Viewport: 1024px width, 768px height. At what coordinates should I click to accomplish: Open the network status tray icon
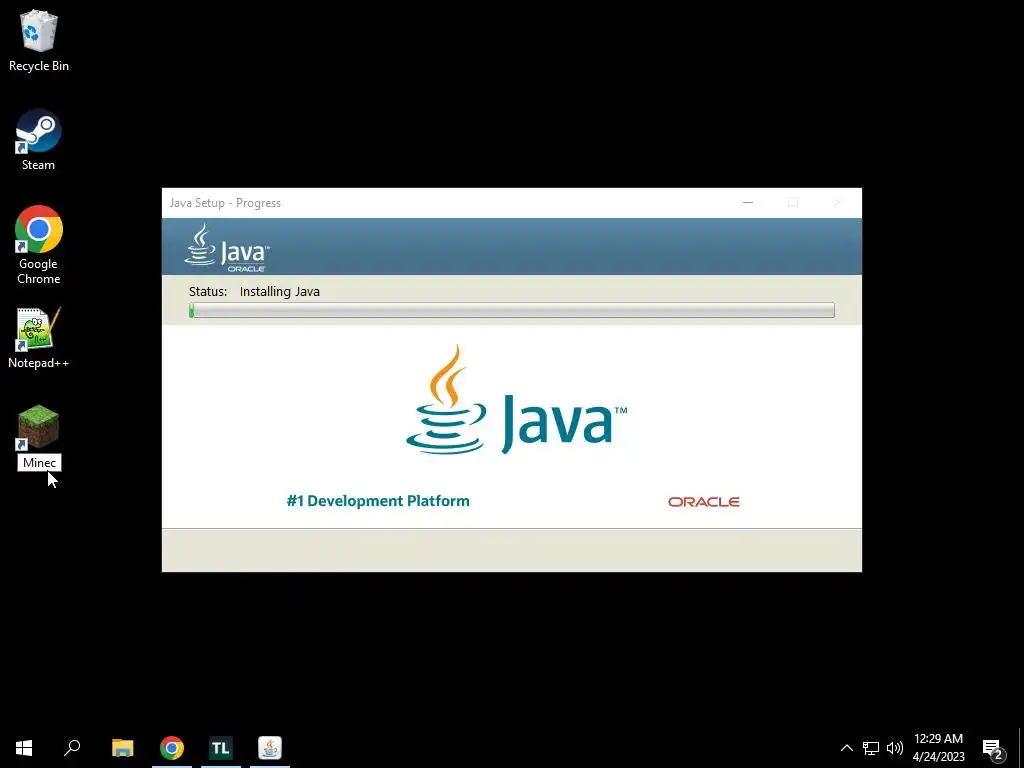point(871,748)
